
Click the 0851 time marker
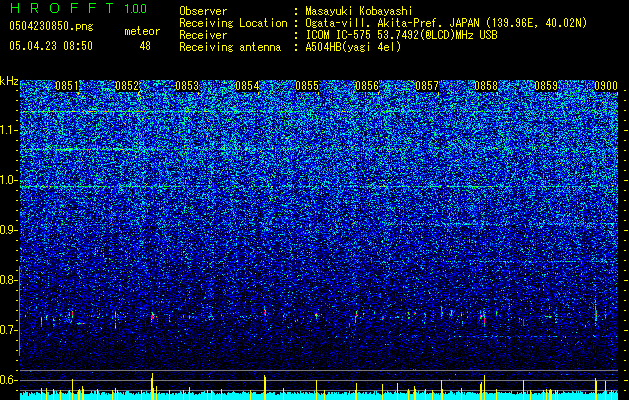pos(67,86)
